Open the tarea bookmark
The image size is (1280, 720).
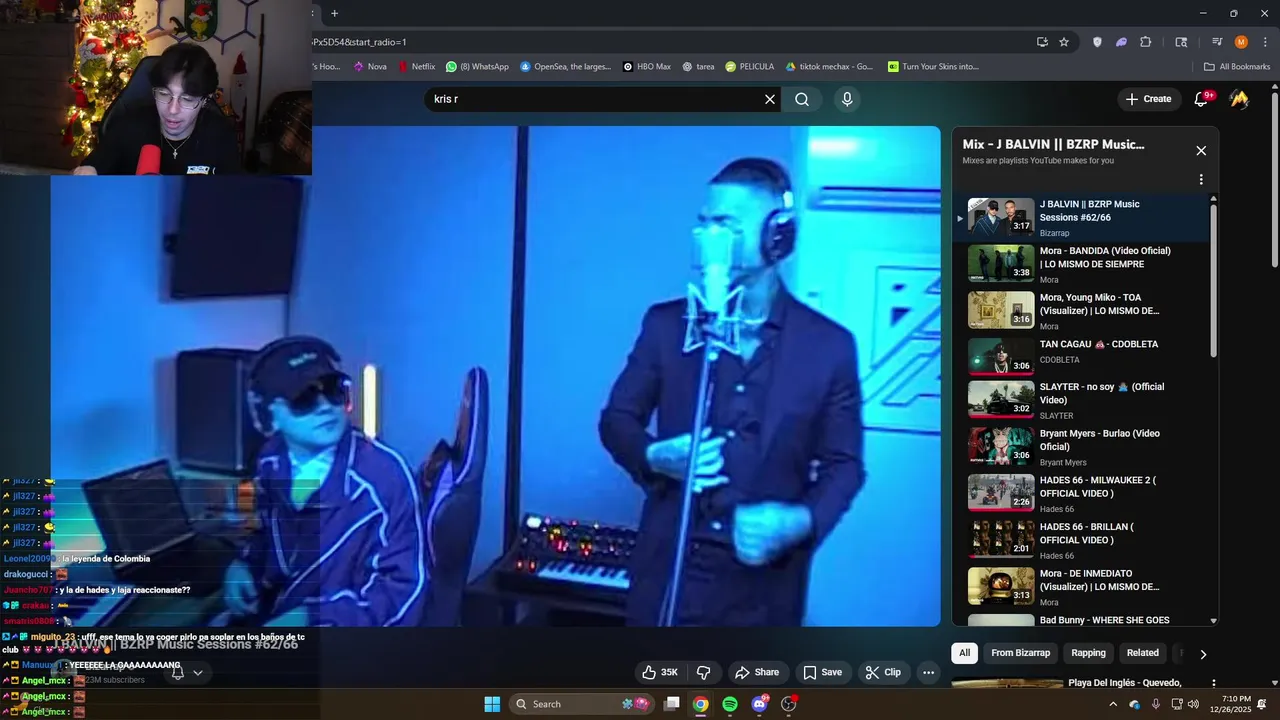(x=699, y=67)
